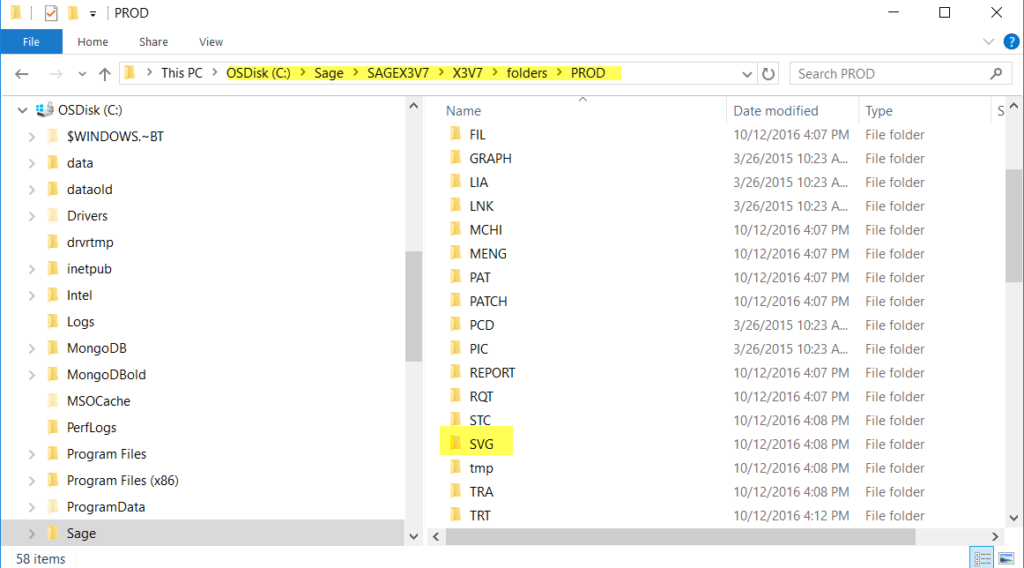
Task: Open the Customize Quick Access Toolbar dropdown
Action: (93, 14)
